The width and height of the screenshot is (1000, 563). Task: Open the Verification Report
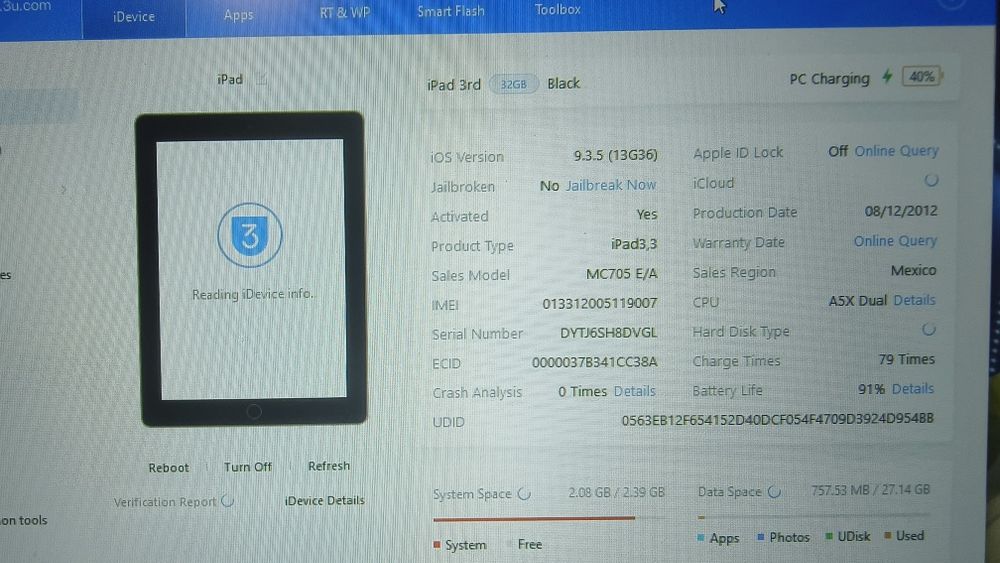(x=165, y=502)
